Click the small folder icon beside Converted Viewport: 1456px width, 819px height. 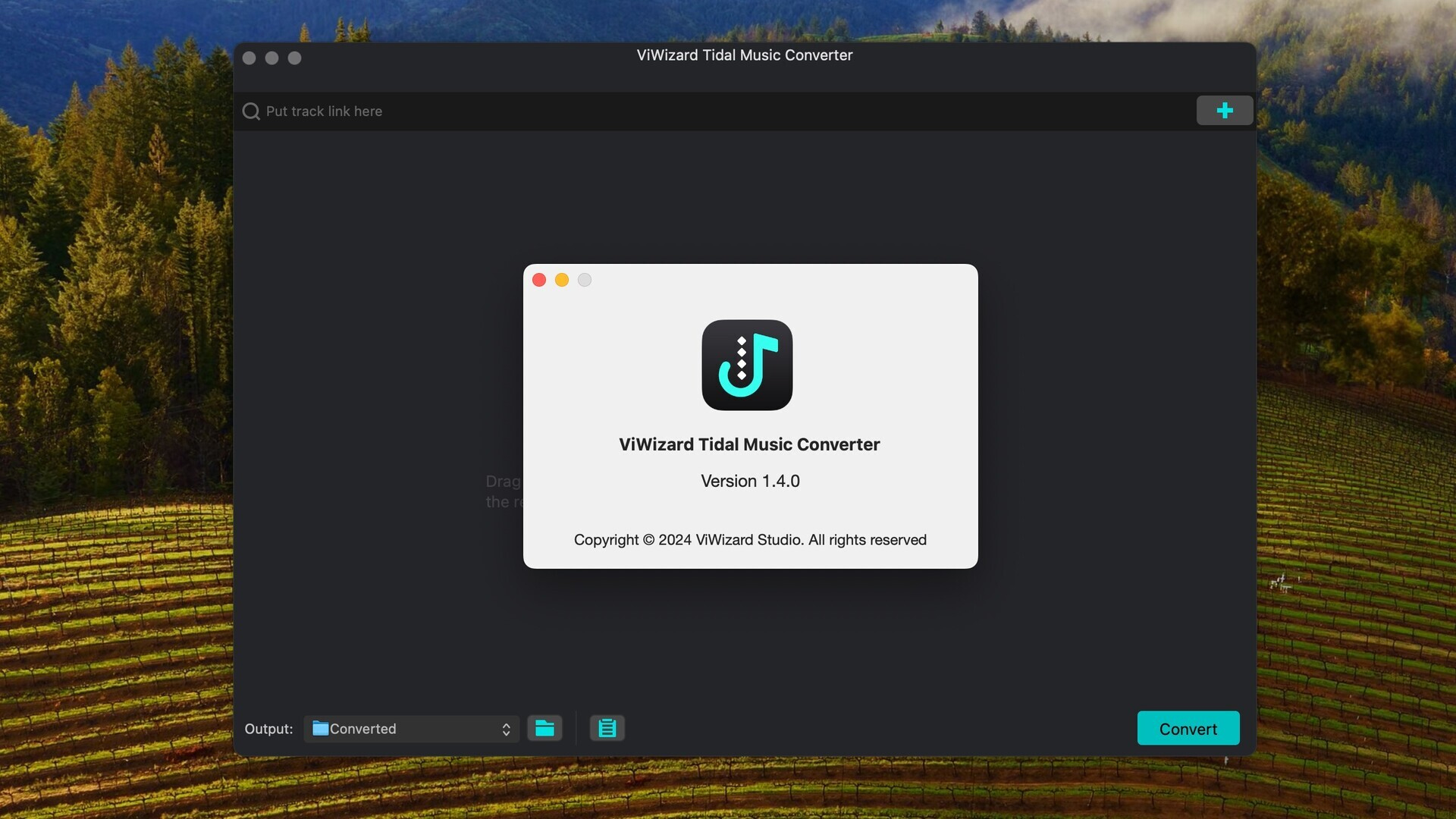click(321, 729)
